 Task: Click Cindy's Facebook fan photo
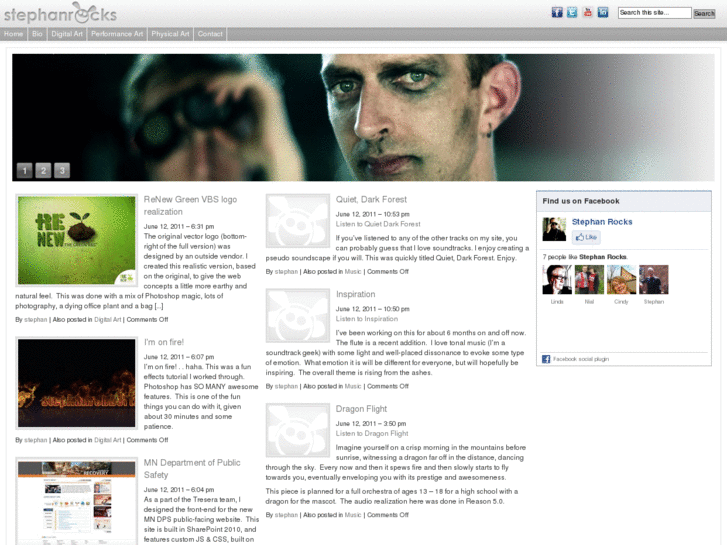(x=621, y=279)
